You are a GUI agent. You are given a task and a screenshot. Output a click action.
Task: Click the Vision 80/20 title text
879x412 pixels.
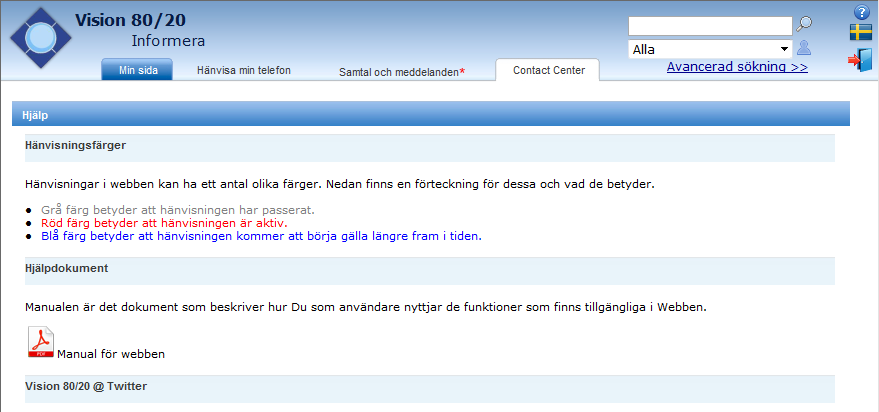(131, 20)
